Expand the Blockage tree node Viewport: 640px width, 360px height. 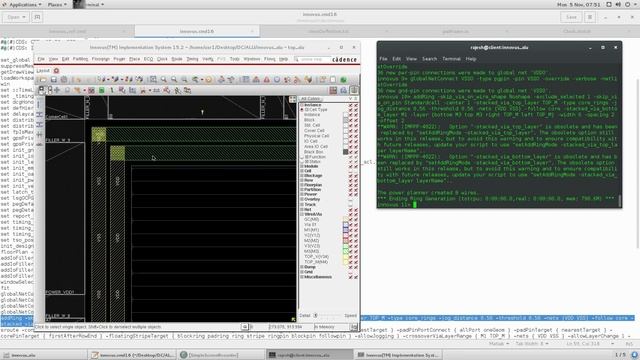302,176
